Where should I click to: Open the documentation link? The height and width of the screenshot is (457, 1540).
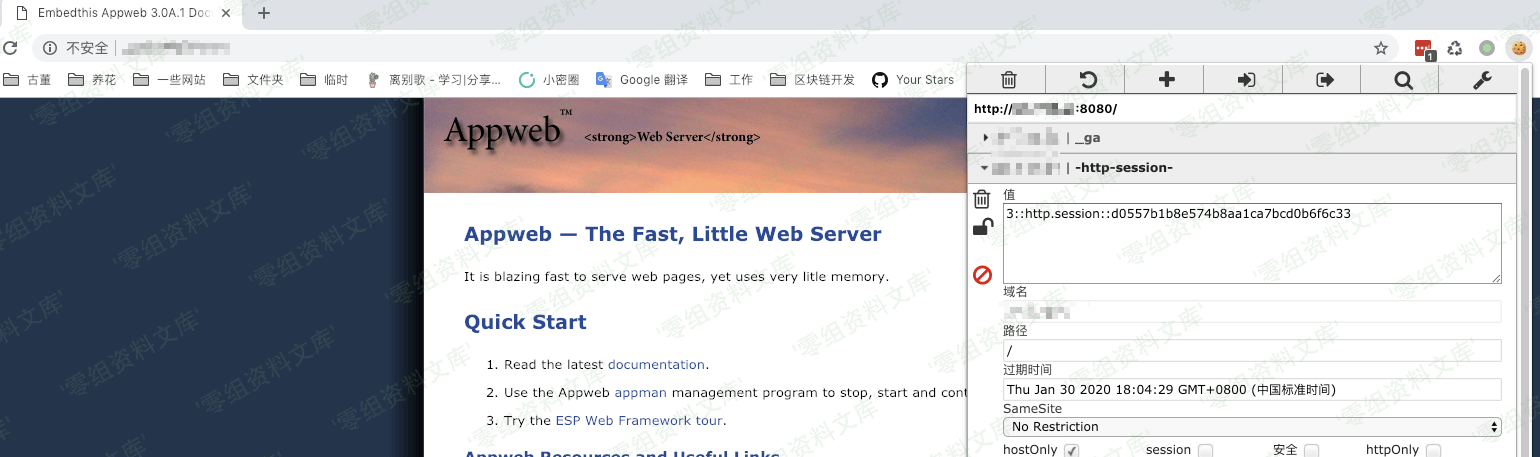tap(656, 365)
